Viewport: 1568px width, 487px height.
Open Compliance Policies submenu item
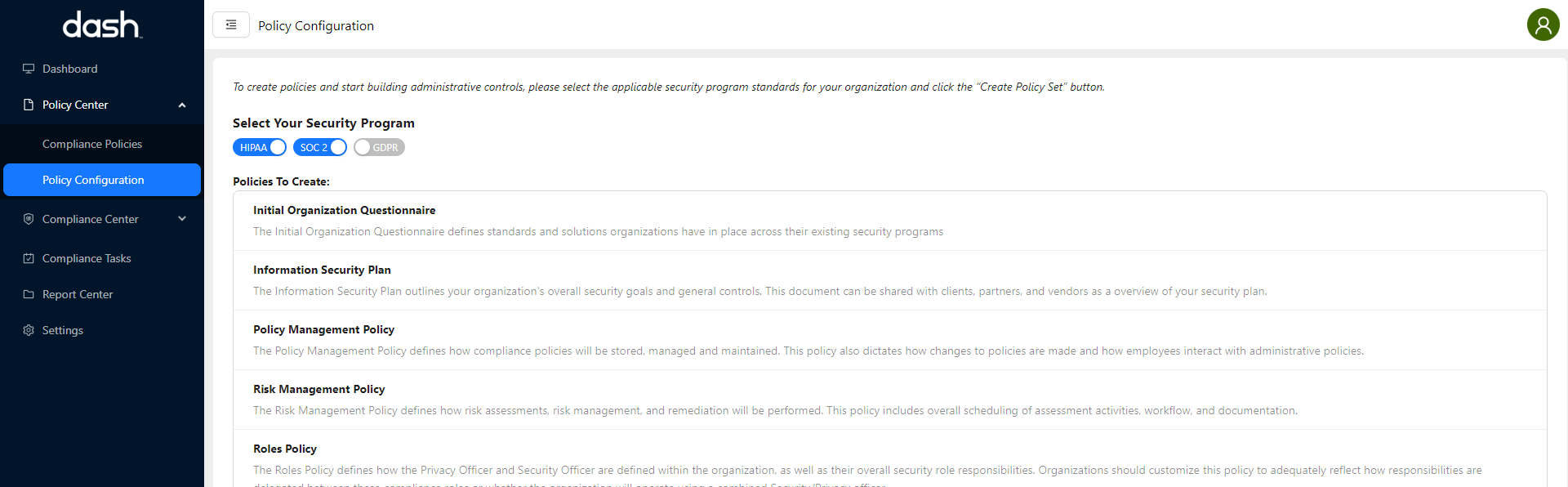pyautogui.click(x=92, y=144)
